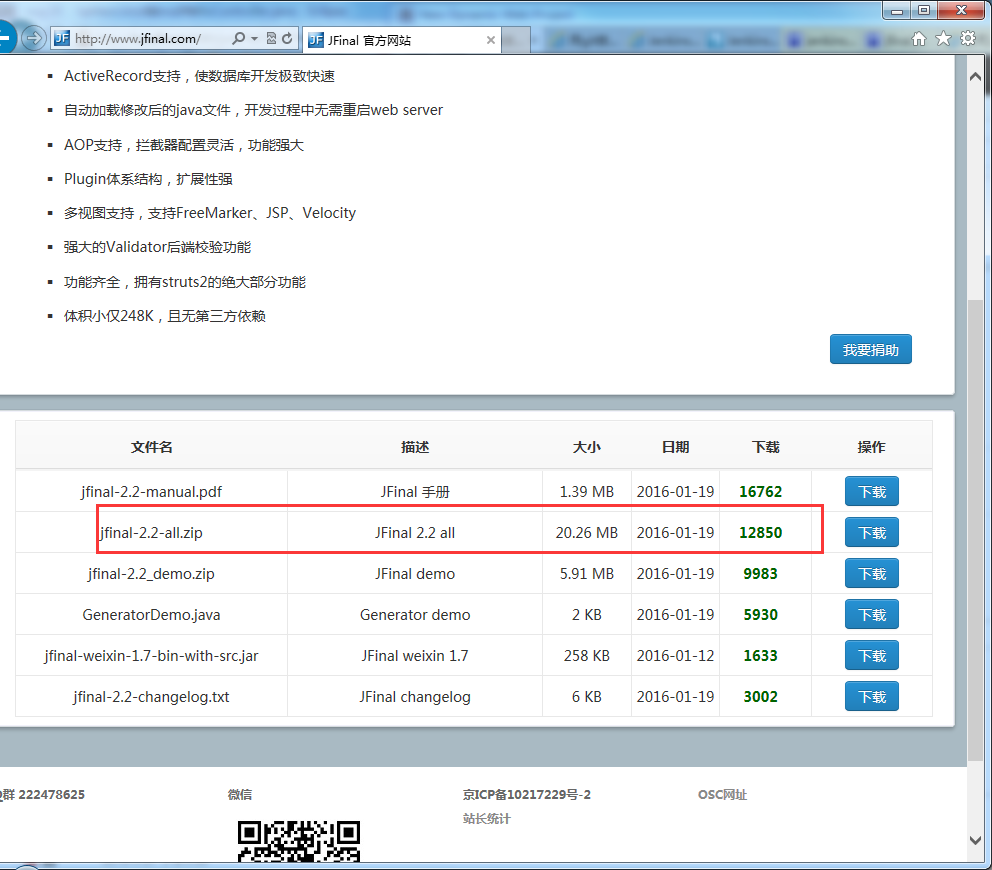Click the search magnifier icon in address bar
Image resolution: width=992 pixels, height=870 pixels.
point(238,39)
